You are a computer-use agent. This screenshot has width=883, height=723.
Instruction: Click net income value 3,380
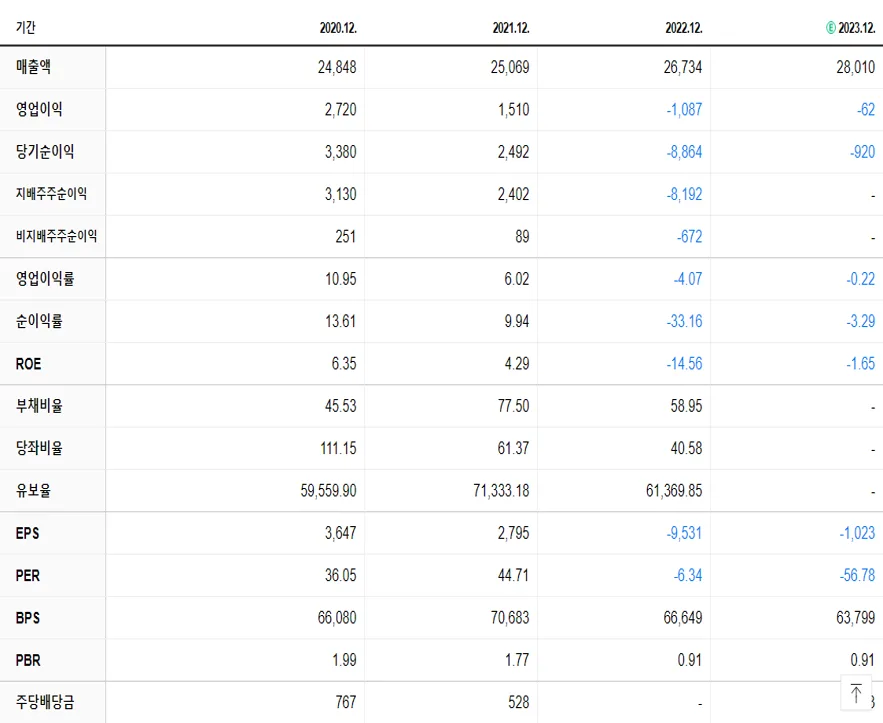[340, 152]
